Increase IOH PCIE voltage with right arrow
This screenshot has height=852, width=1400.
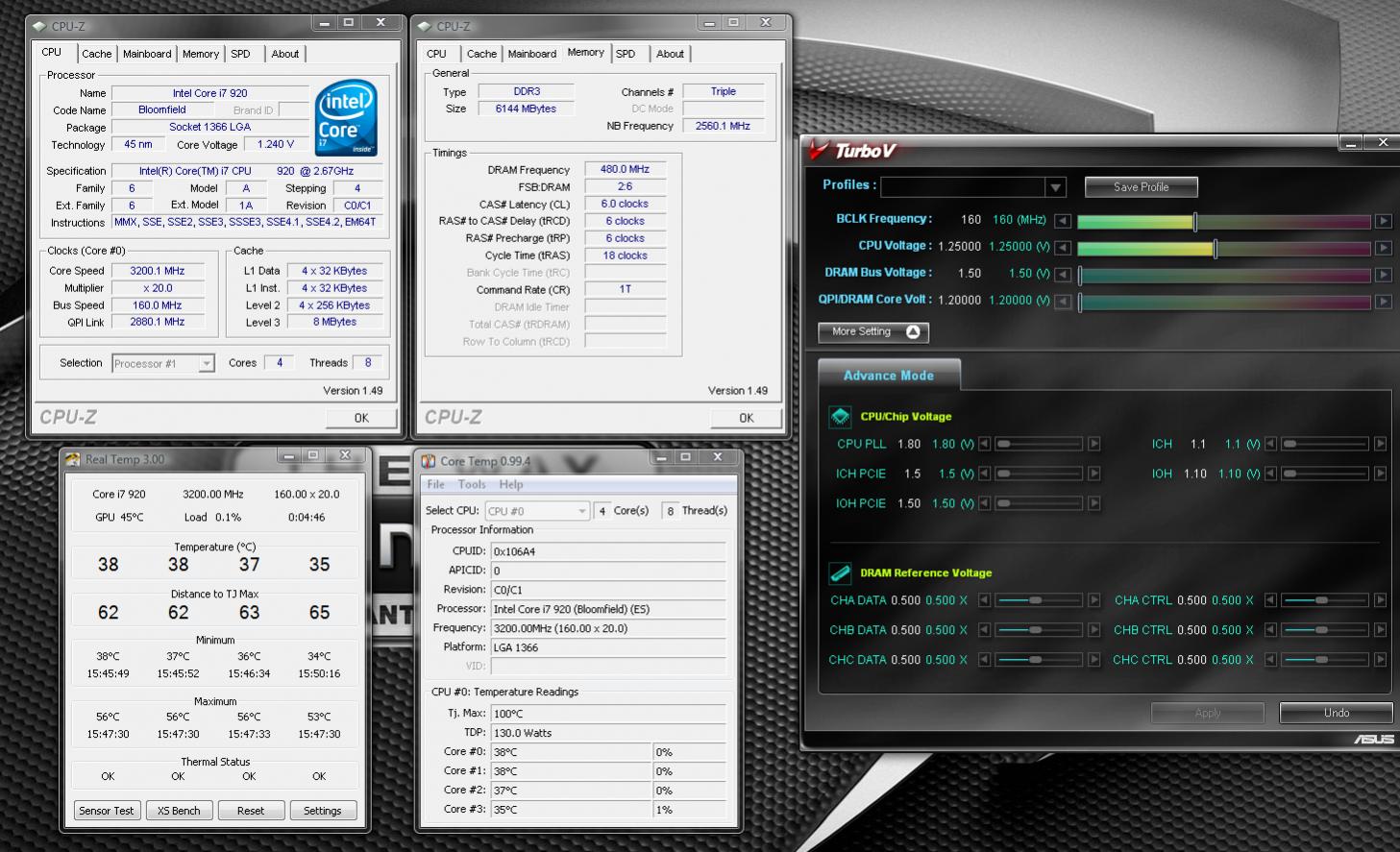click(1093, 503)
